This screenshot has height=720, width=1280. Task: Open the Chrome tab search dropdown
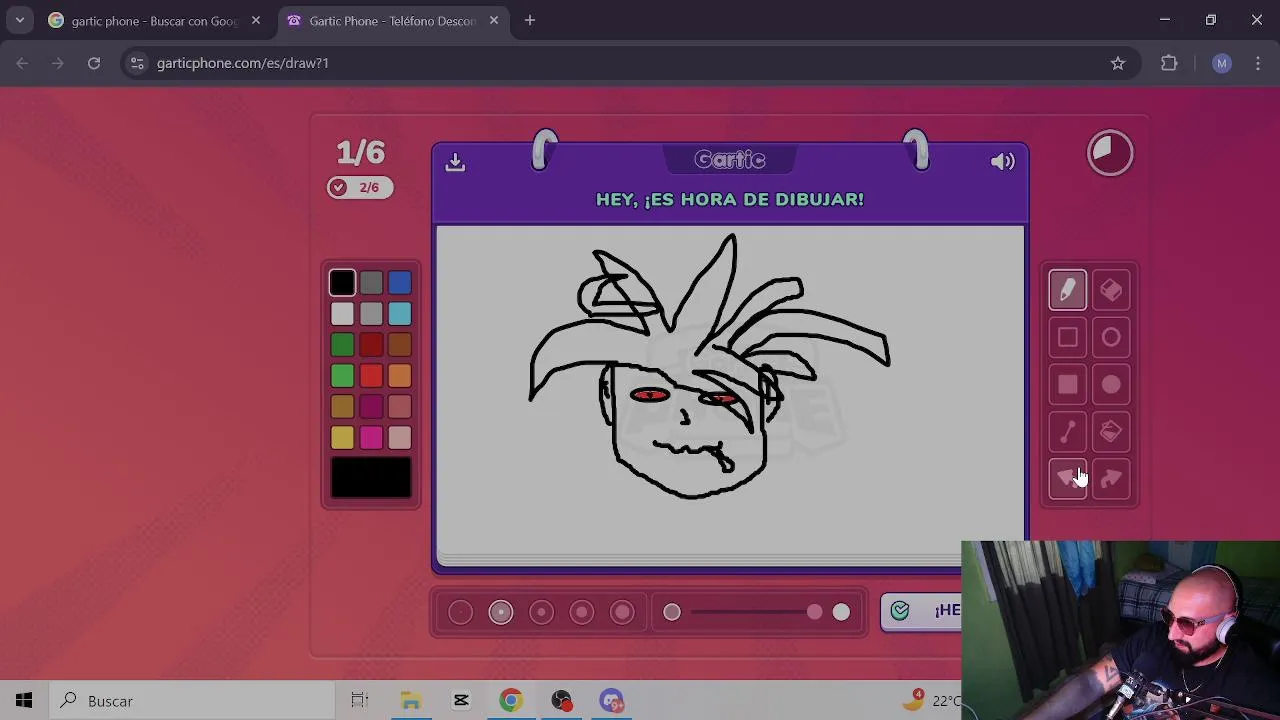19,20
